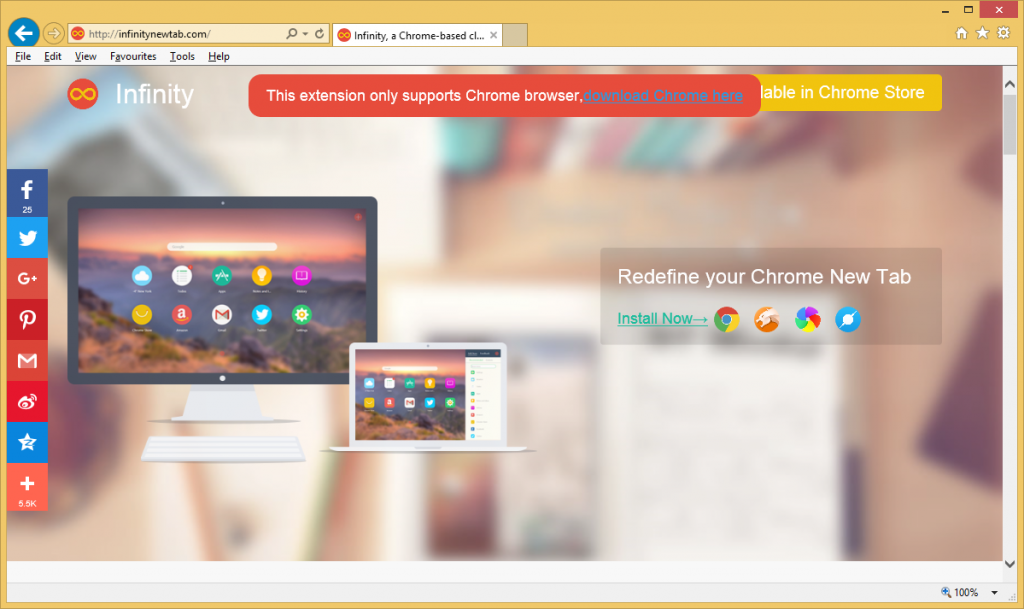
Task: Click the laptop preview image
Action: click(x=428, y=397)
